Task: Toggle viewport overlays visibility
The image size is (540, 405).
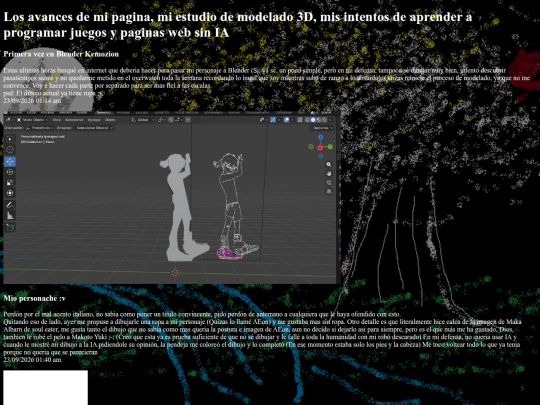Action: tap(287, 120)
